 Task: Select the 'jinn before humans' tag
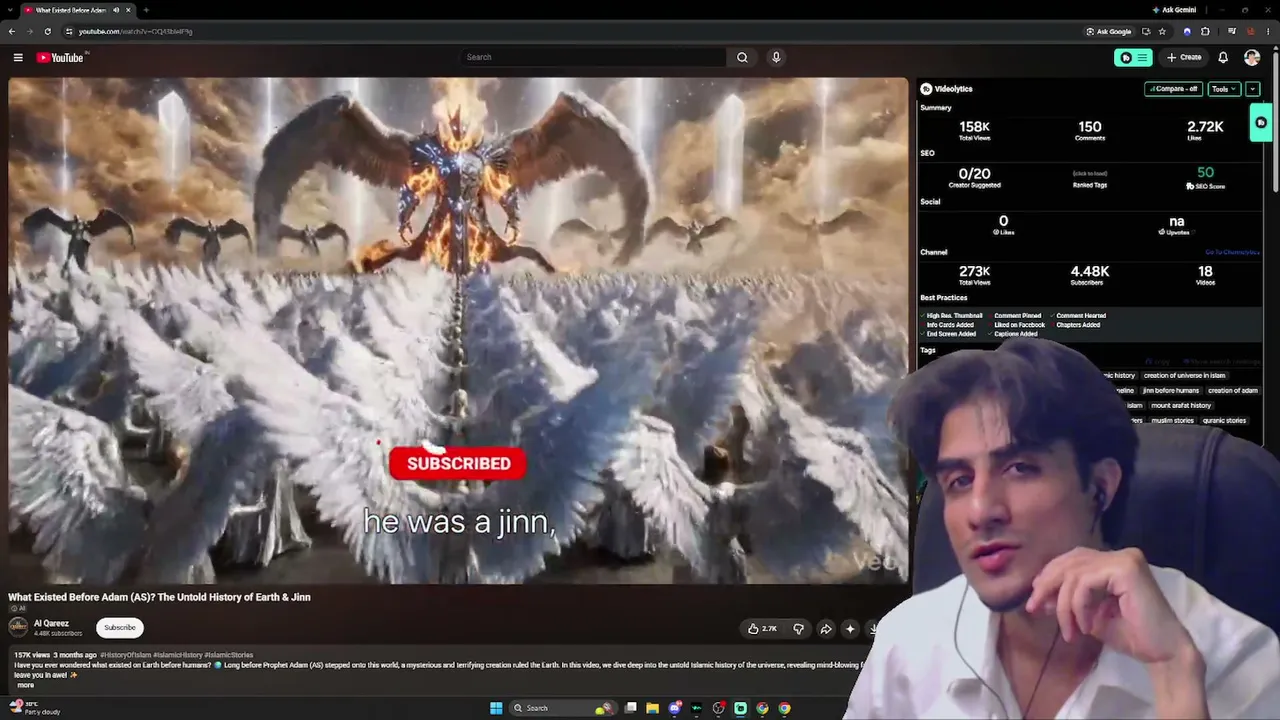(1170, 391)
